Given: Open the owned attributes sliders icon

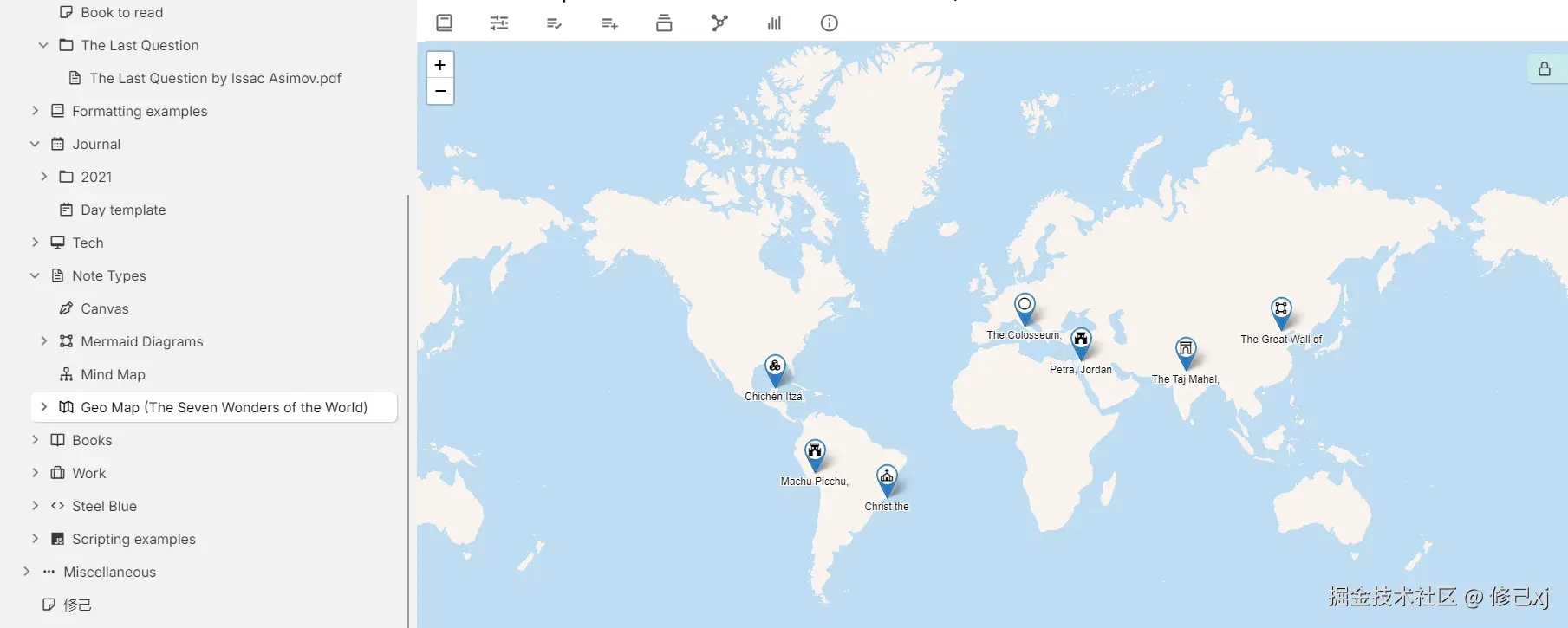Looking at the screenshot, I should pos(499,23).
